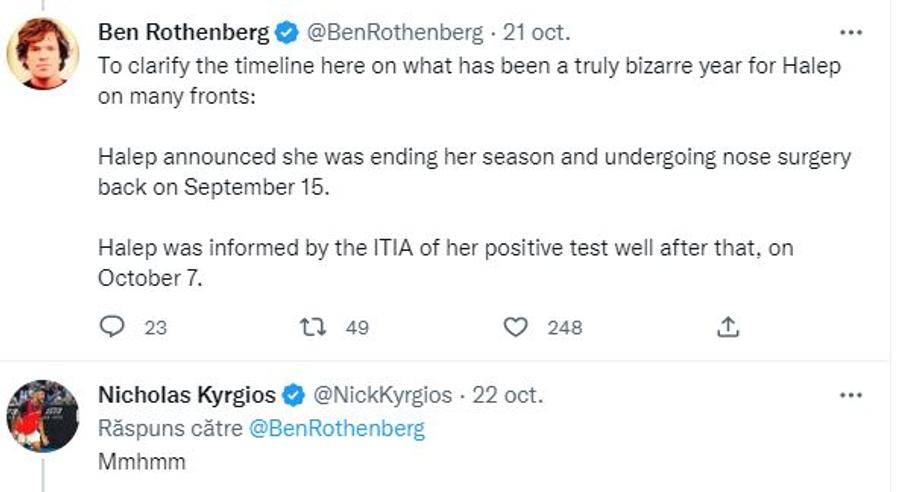The width and height of the screenshot is (900, 492).
Task: Open the @NickKyrgios handle link
Action: pyautogui.click(x=383, y=395)
